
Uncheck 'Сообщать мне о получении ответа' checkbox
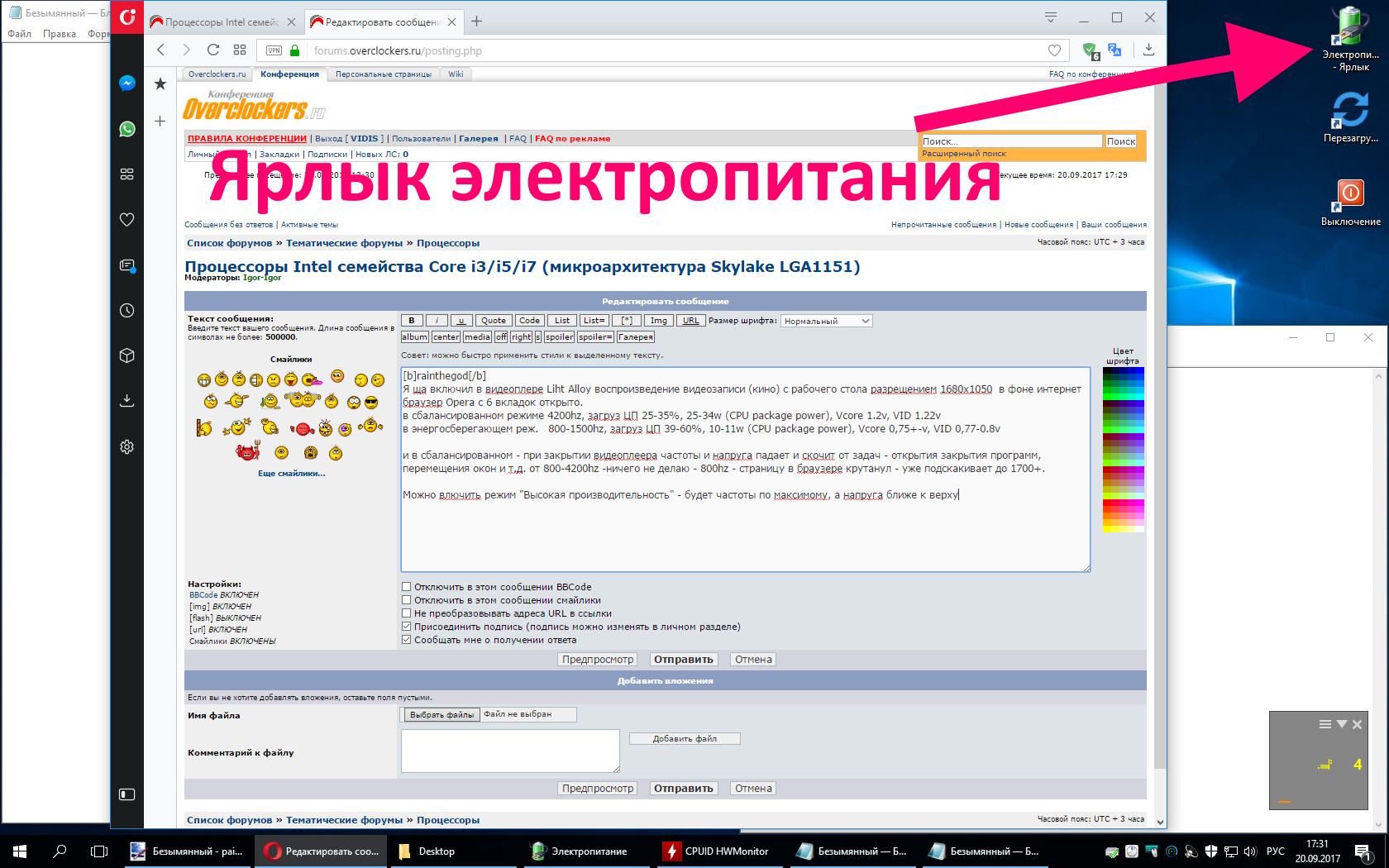[406, 640]
